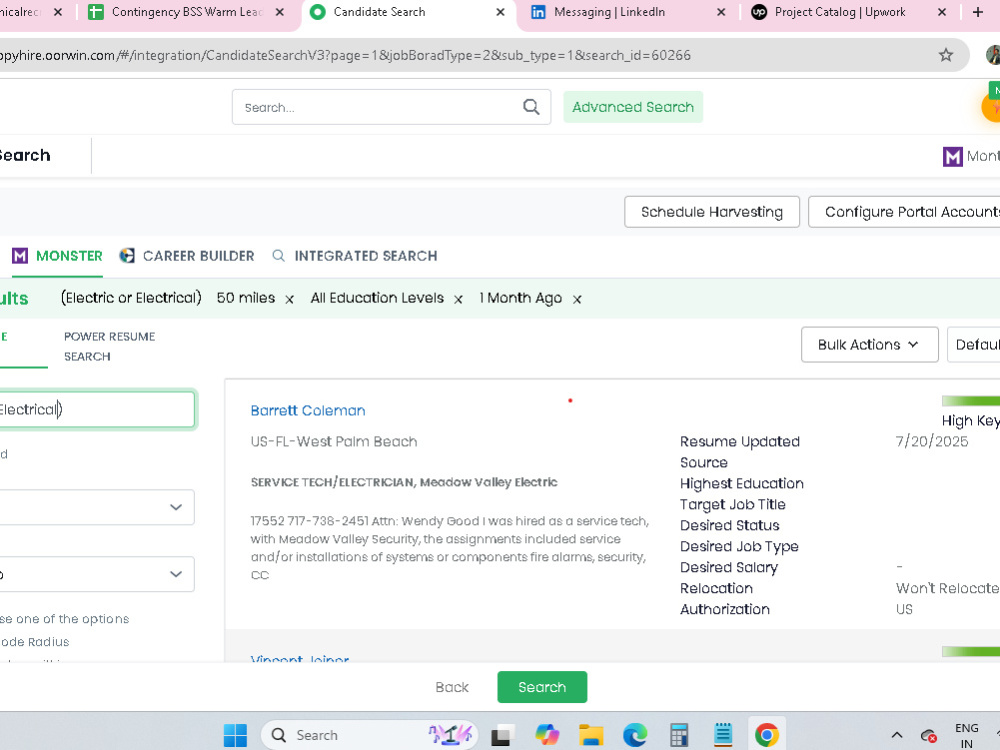Open the Default sort dropdown
The width and height of the screenshot is (1000, 750).
(x=974, y=344)
